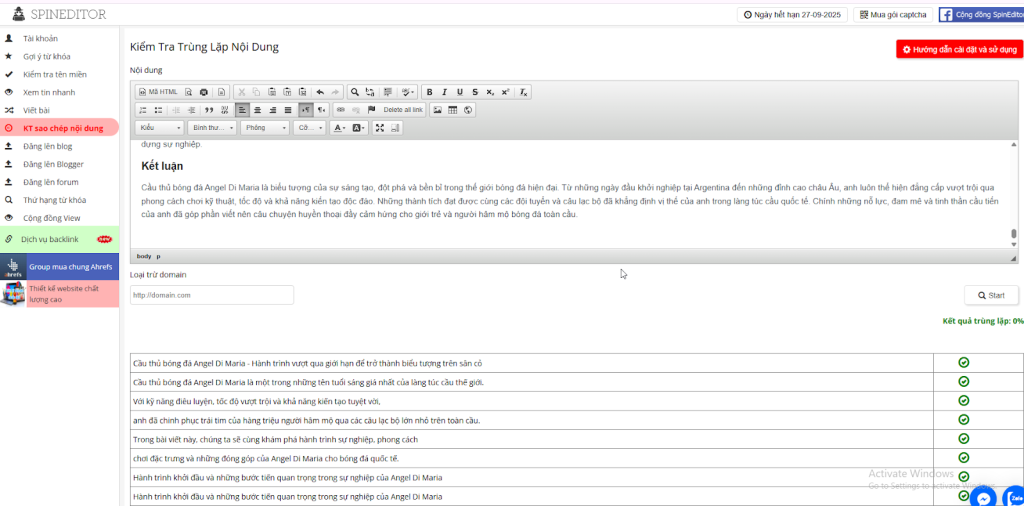Open the Kiểu styles dropdown

tap(160, 128)
